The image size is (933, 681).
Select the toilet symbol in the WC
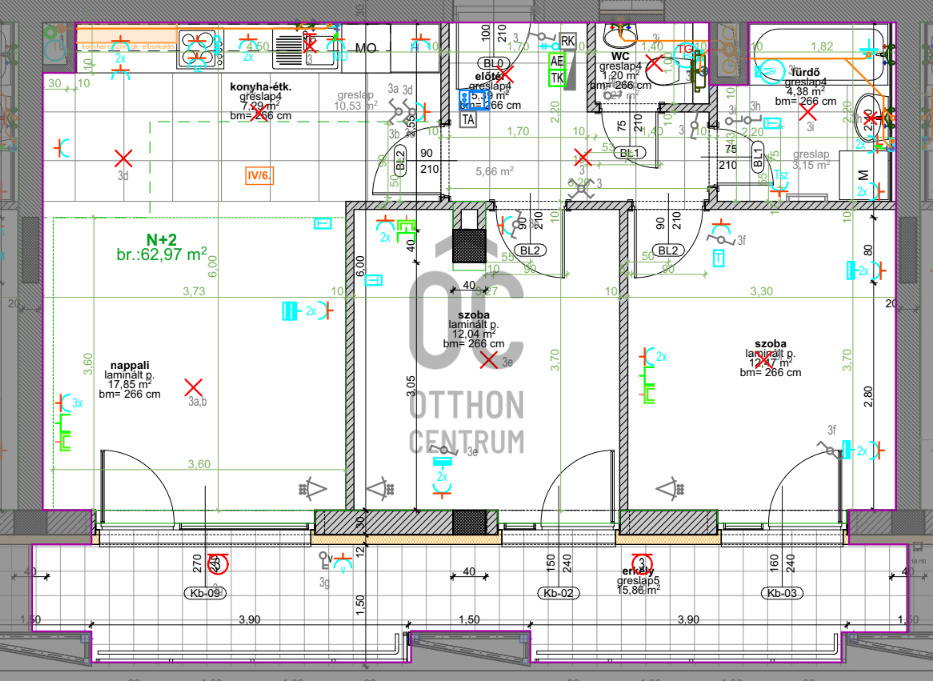(x=622, y=38)
